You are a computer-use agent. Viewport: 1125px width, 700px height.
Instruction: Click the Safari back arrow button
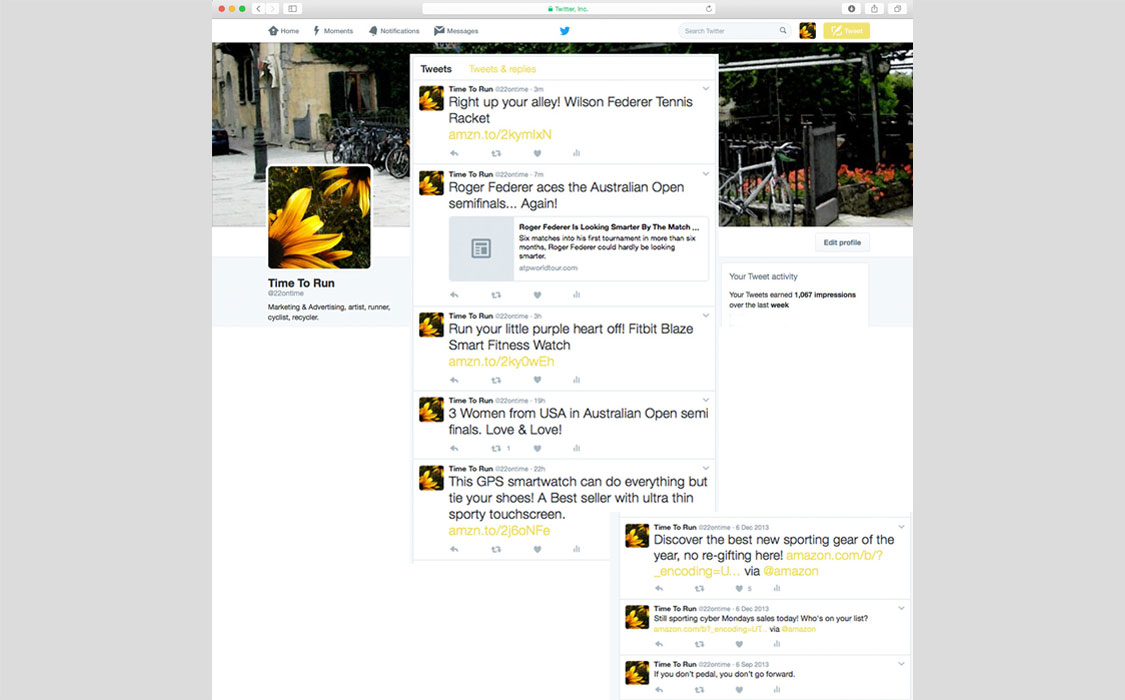pyautogui.click(x=258, y=9)
